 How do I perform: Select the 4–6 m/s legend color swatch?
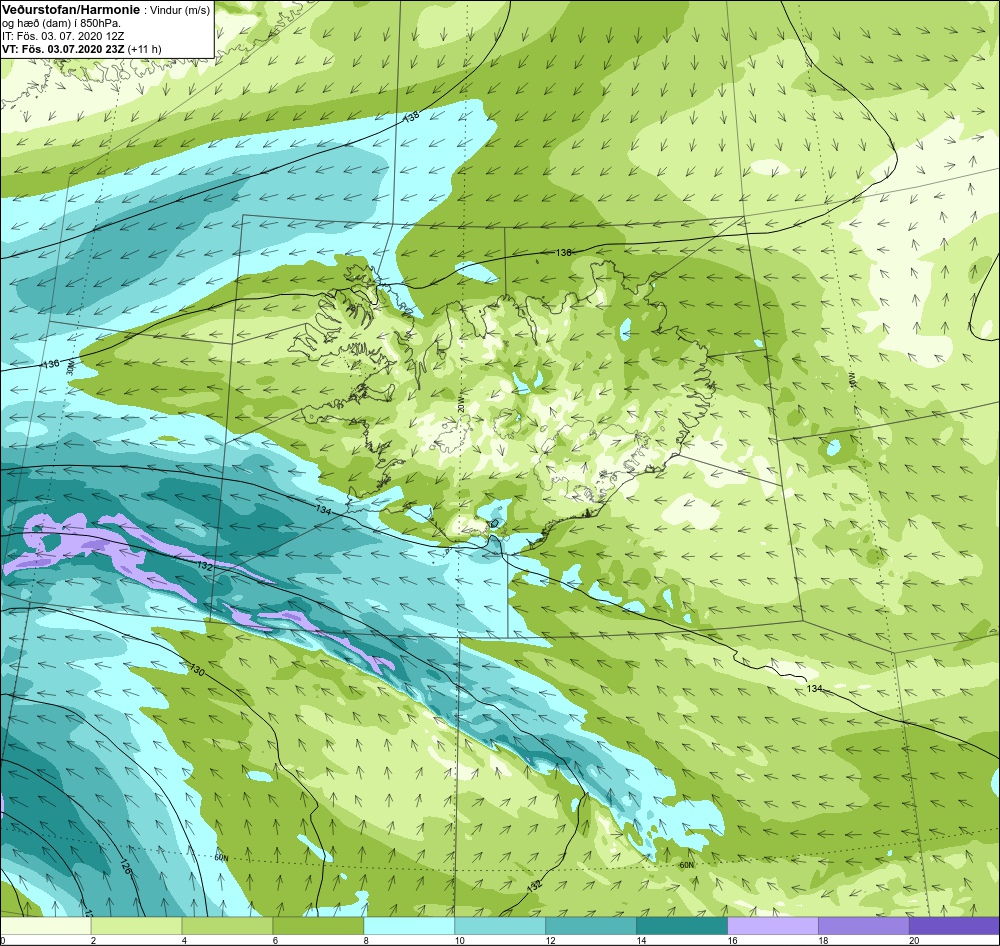pyautogui.click(x=227, y=926)
